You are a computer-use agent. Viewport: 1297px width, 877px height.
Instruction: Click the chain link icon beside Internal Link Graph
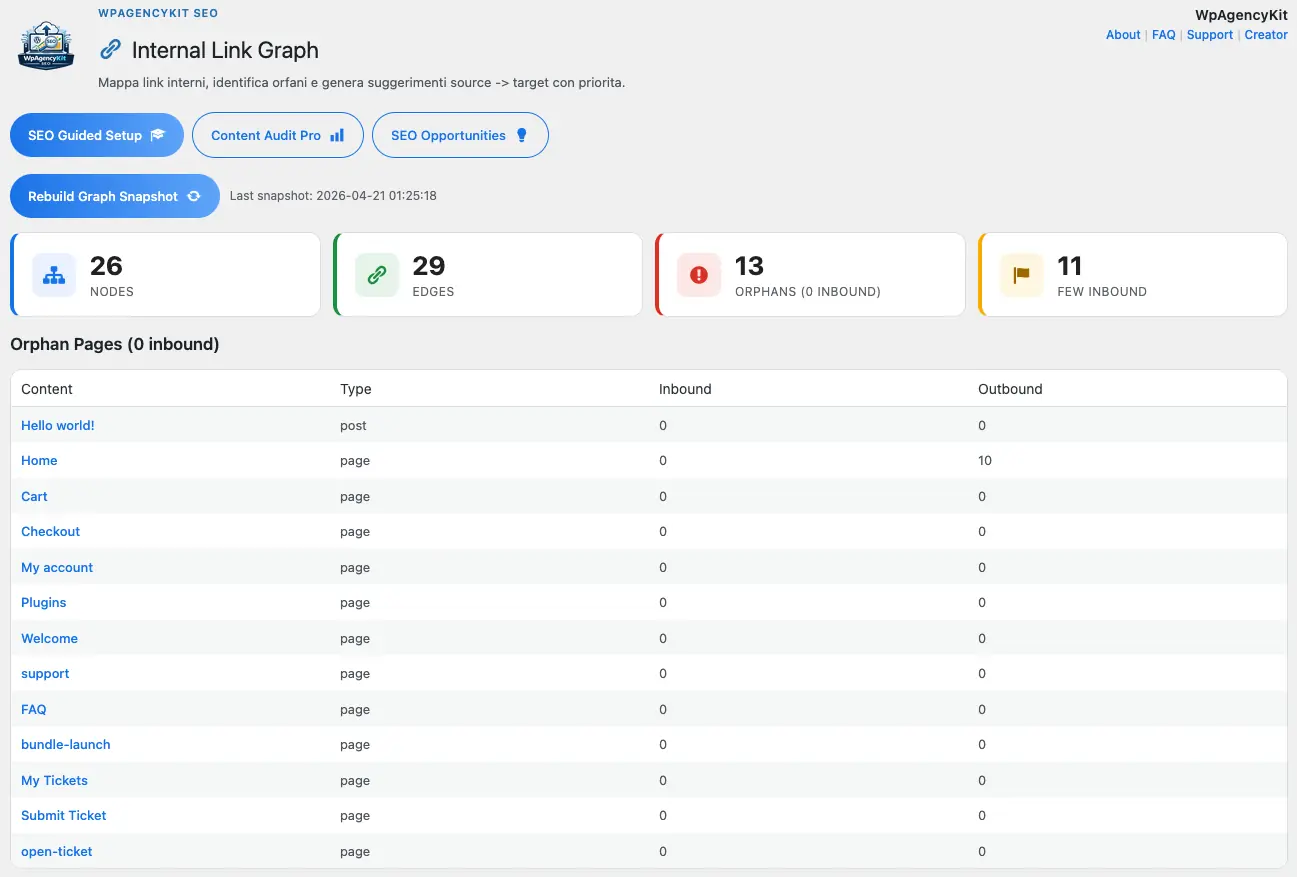110,50
